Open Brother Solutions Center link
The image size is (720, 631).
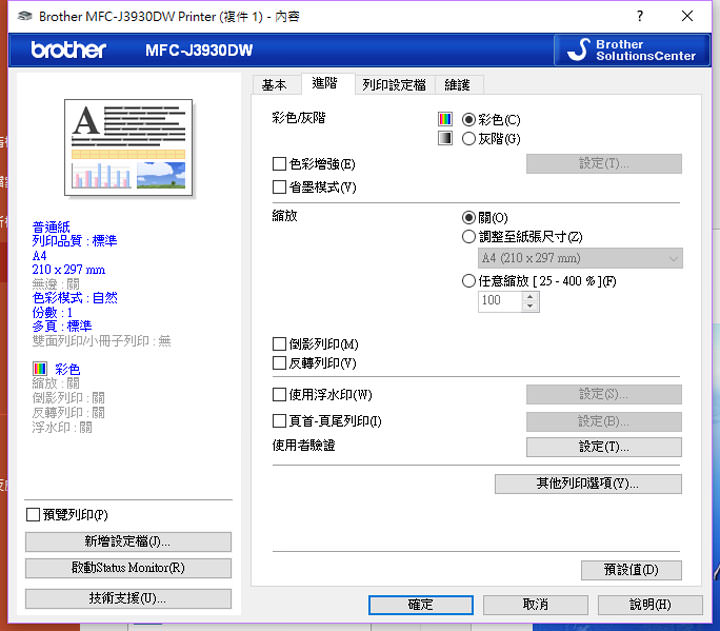(x=632, y=50)
